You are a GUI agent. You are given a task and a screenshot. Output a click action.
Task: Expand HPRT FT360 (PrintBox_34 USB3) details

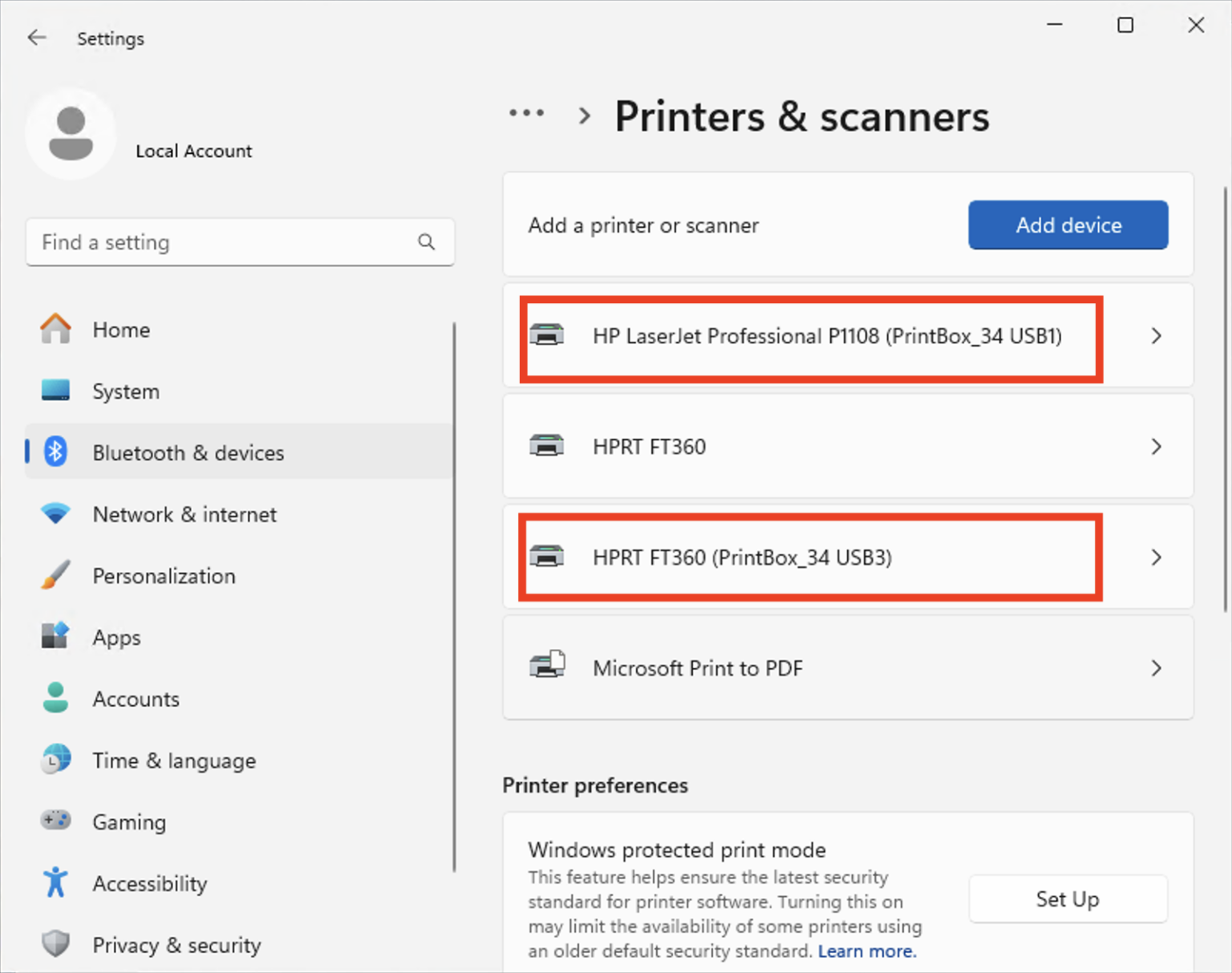(1156, 557)
